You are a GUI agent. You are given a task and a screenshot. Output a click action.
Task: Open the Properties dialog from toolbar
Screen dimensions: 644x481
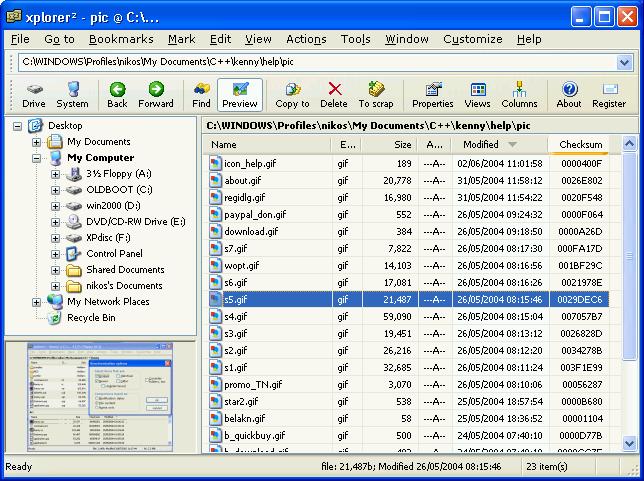pos(432,94)
